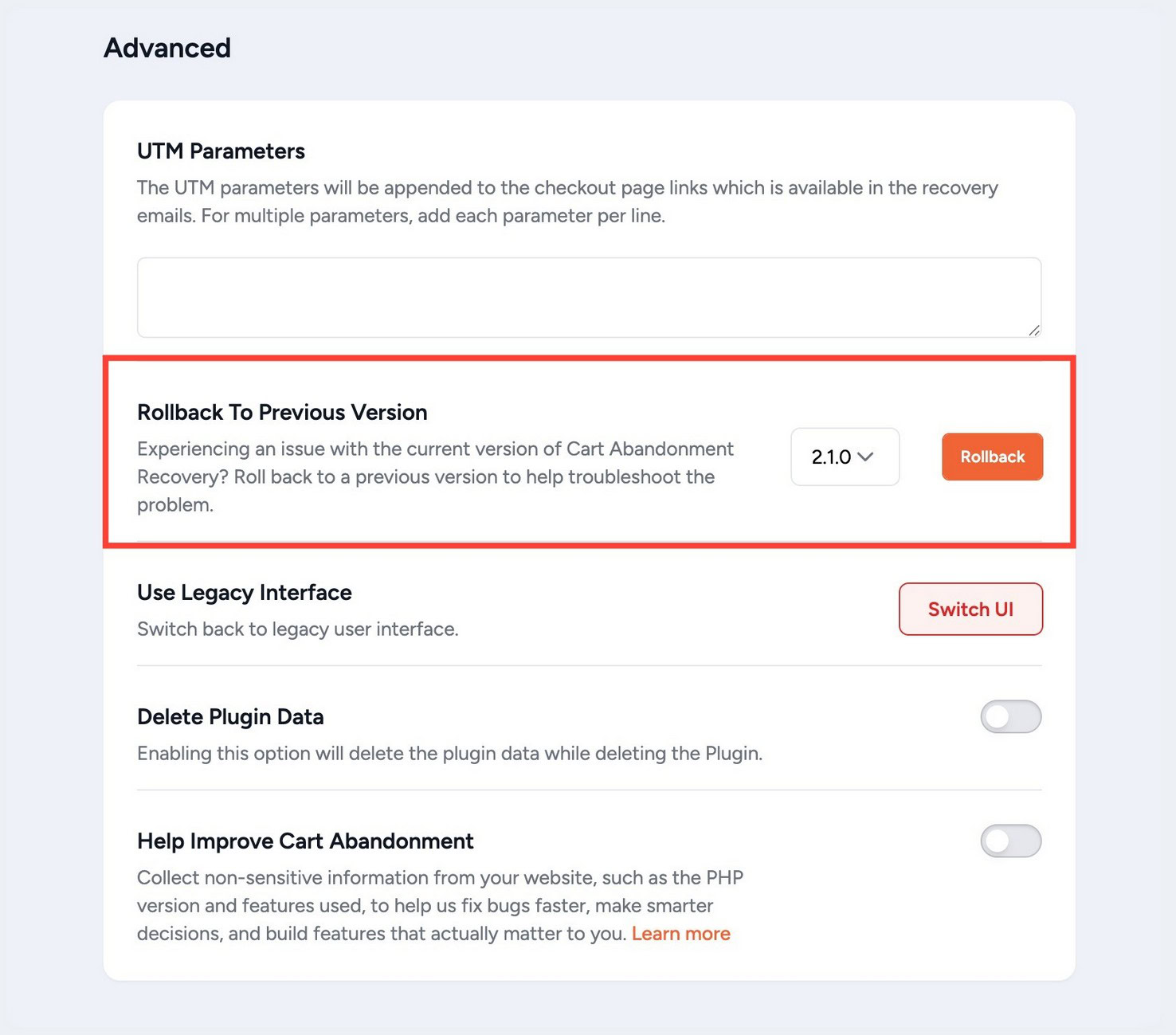Disable the Help Improve Cart Abandonment switch
Viewport: 1176px width, 1035px height.
pos(1010,841)
